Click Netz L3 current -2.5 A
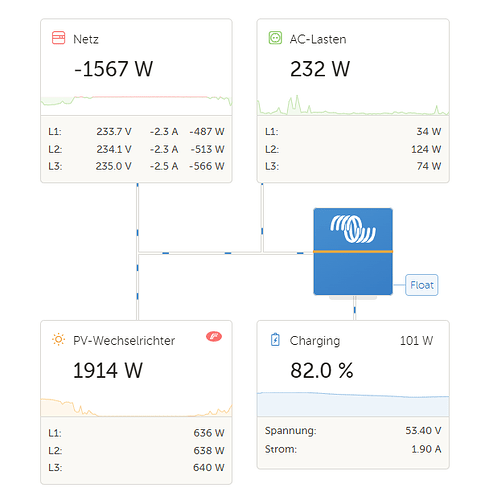Viewport: 484px width, 500px height. [164, 166]
